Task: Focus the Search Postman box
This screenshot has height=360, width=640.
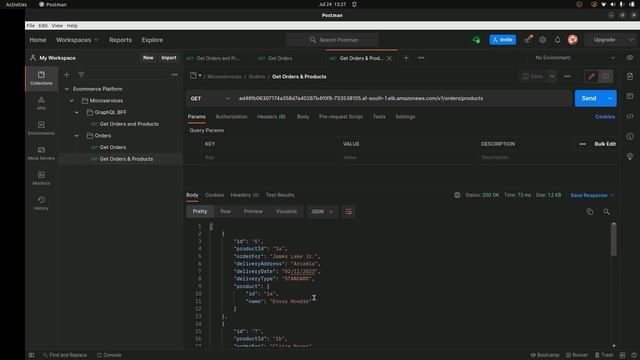Action: tap(333, 40)
